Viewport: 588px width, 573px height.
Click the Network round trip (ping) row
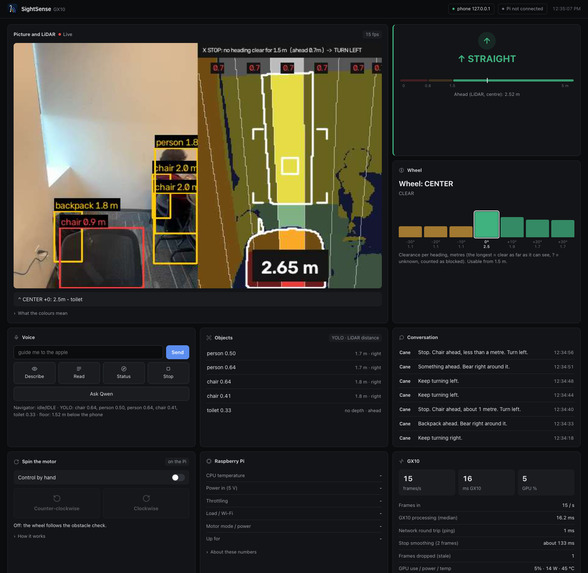[486, 531]
